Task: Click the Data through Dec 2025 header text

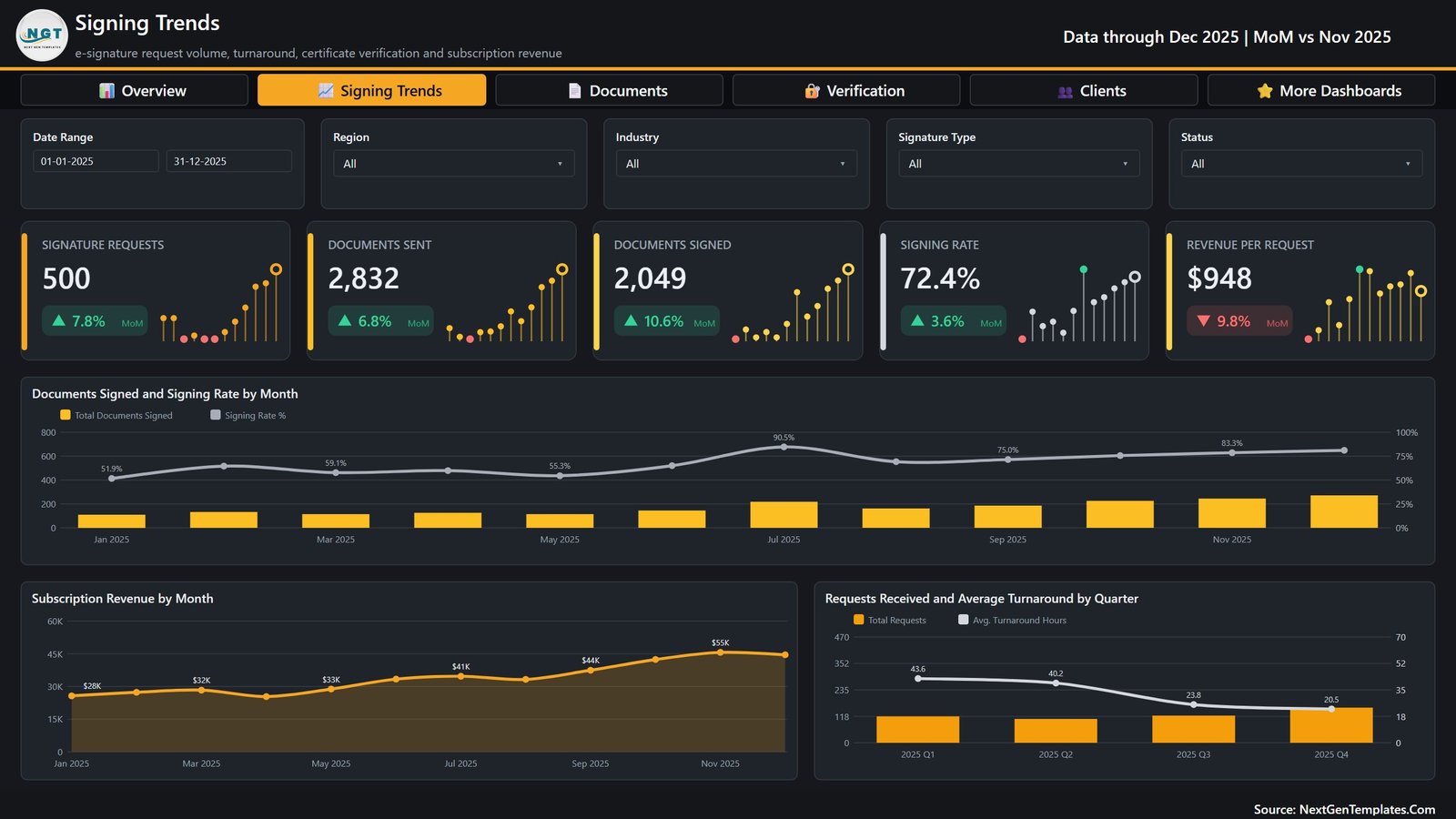Action: tap(1227, 36)
